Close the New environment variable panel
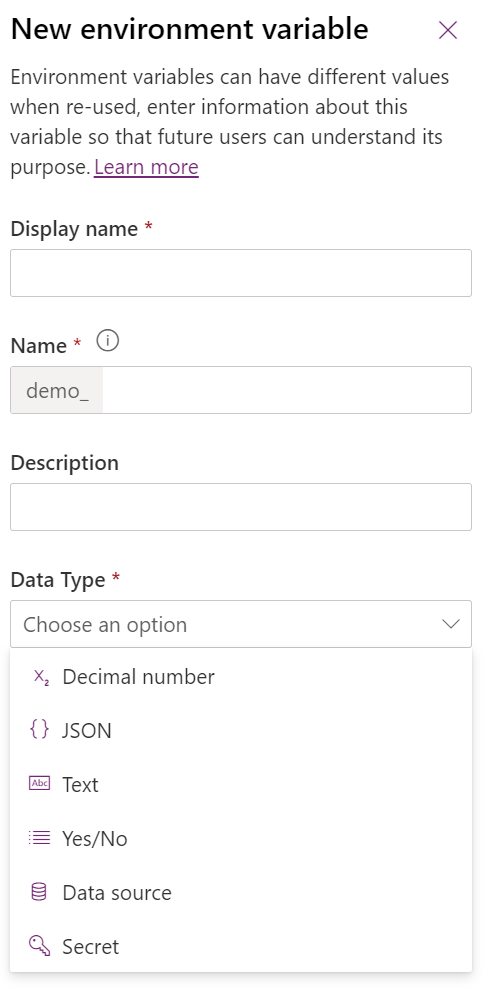This screenshot has width=495, height=997. pyautogui.click(x=448, y=30)
